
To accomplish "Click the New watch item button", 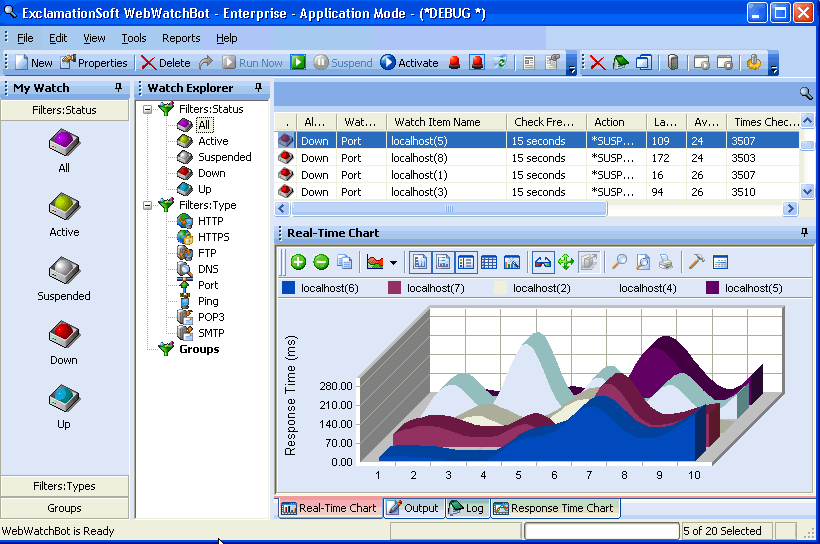I will [34, 63].
